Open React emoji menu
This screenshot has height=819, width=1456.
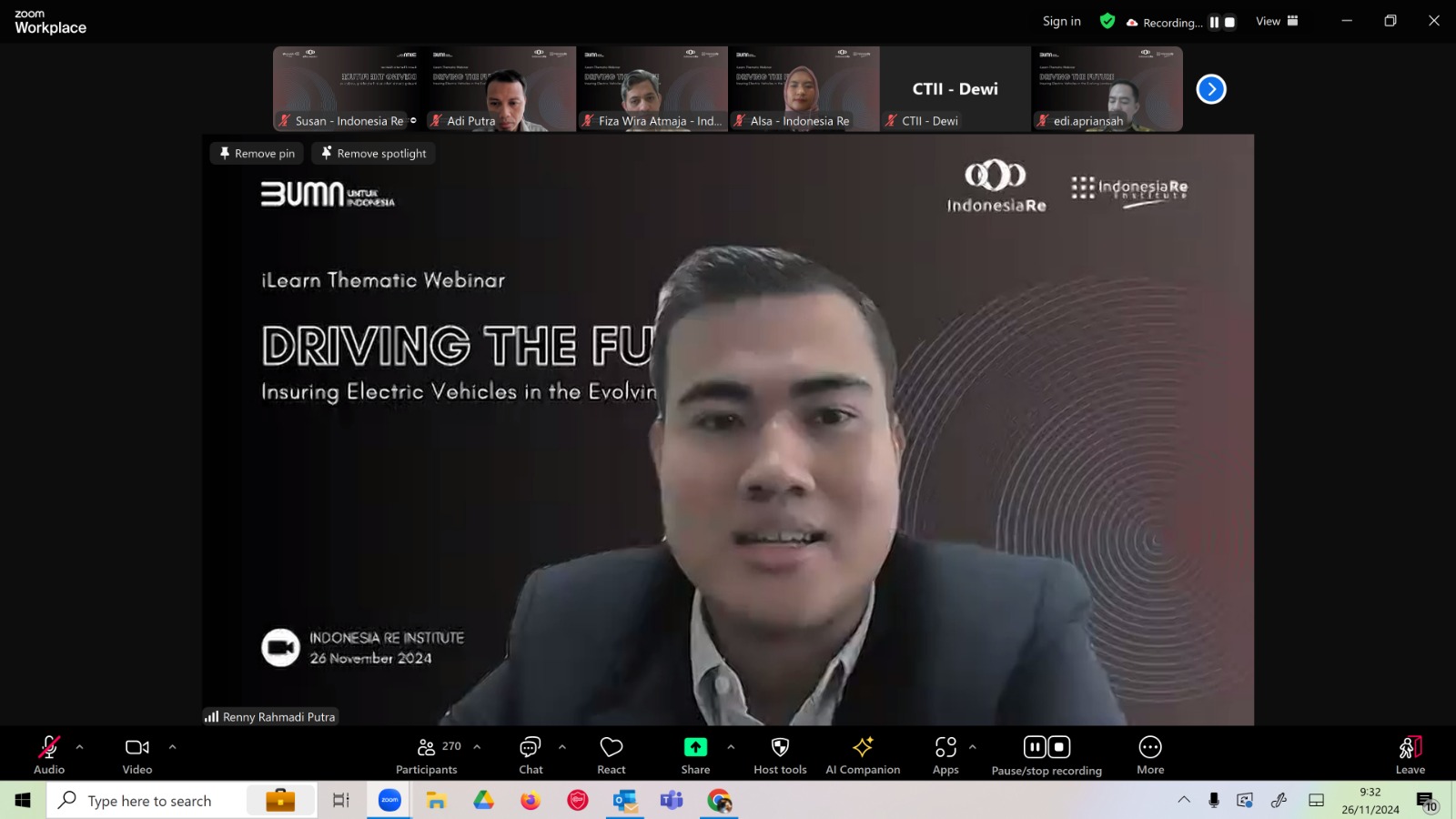click(x=612, y=755)
